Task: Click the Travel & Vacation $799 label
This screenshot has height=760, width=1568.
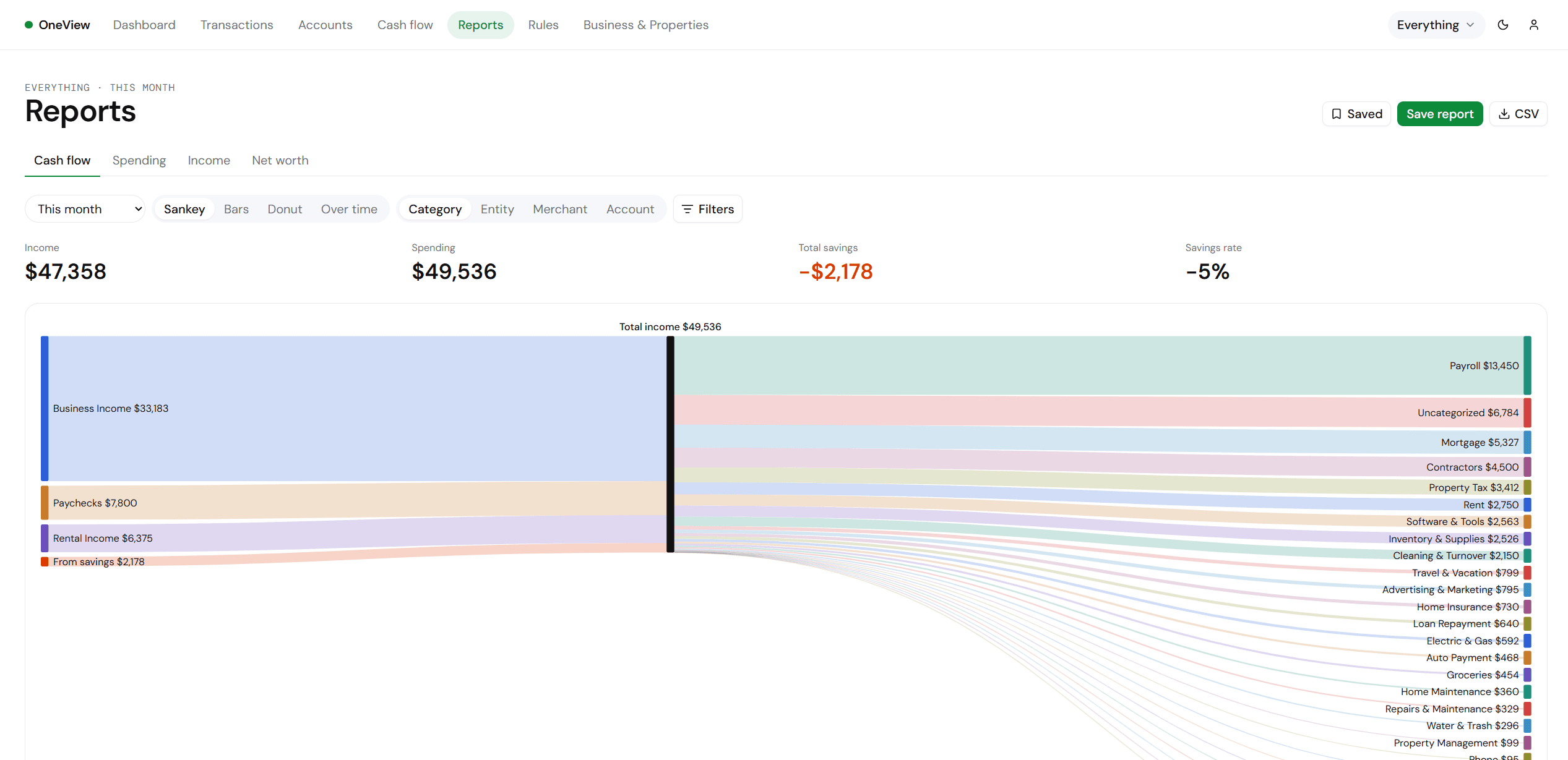Action: (x=1465, y=573)
